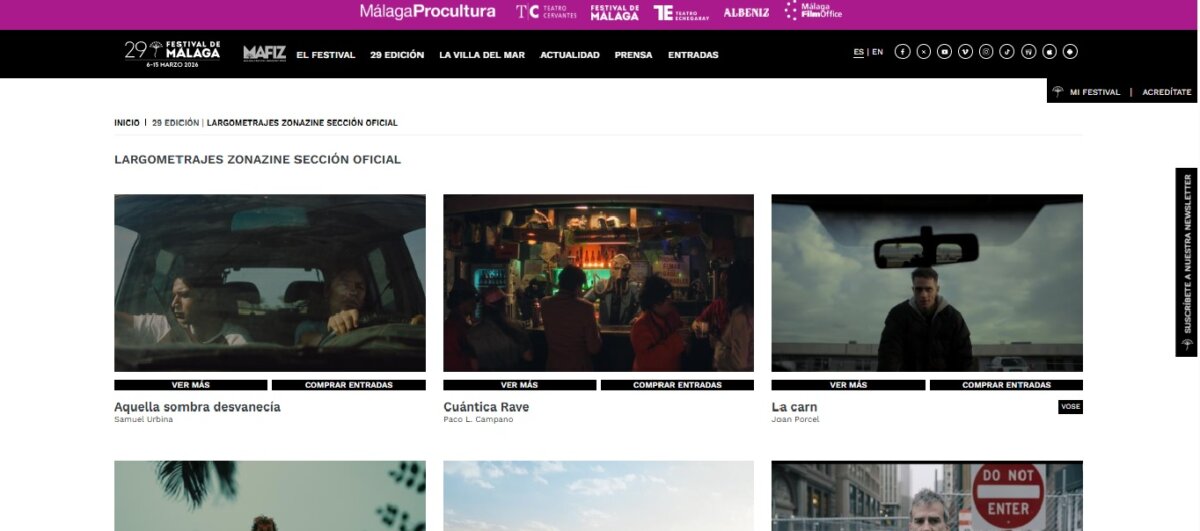
Task: Open the La Villa del Mar menu
Action: coord(481,55)
